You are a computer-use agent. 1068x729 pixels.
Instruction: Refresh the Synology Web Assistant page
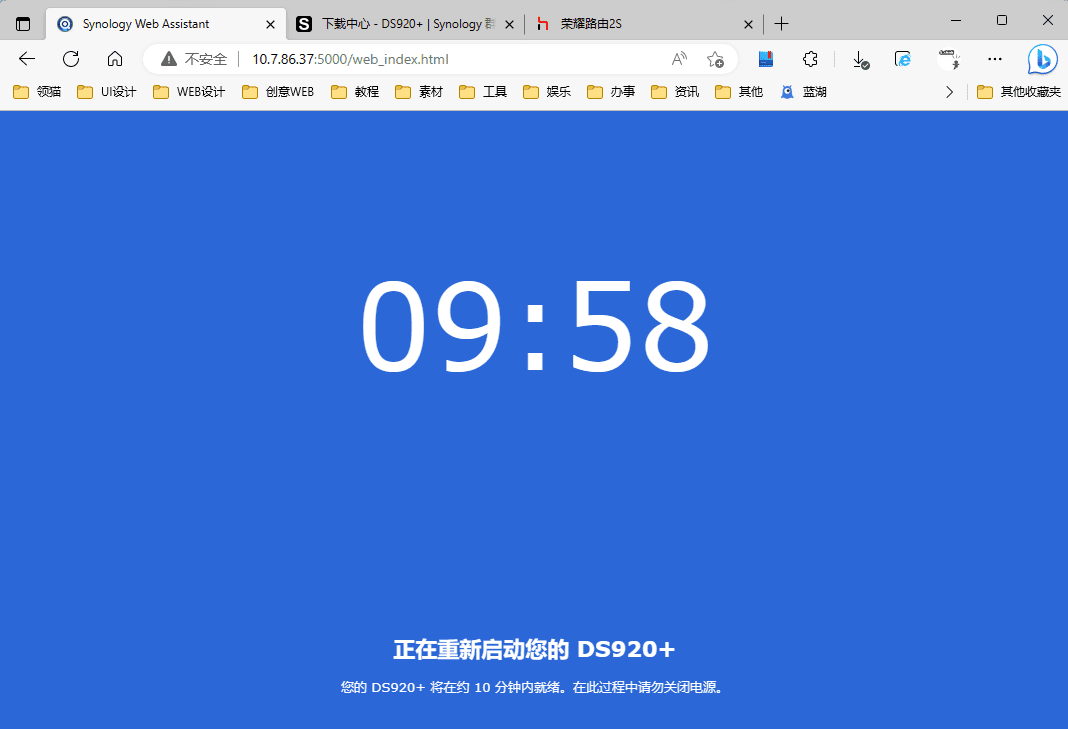[x=71, y=59]
